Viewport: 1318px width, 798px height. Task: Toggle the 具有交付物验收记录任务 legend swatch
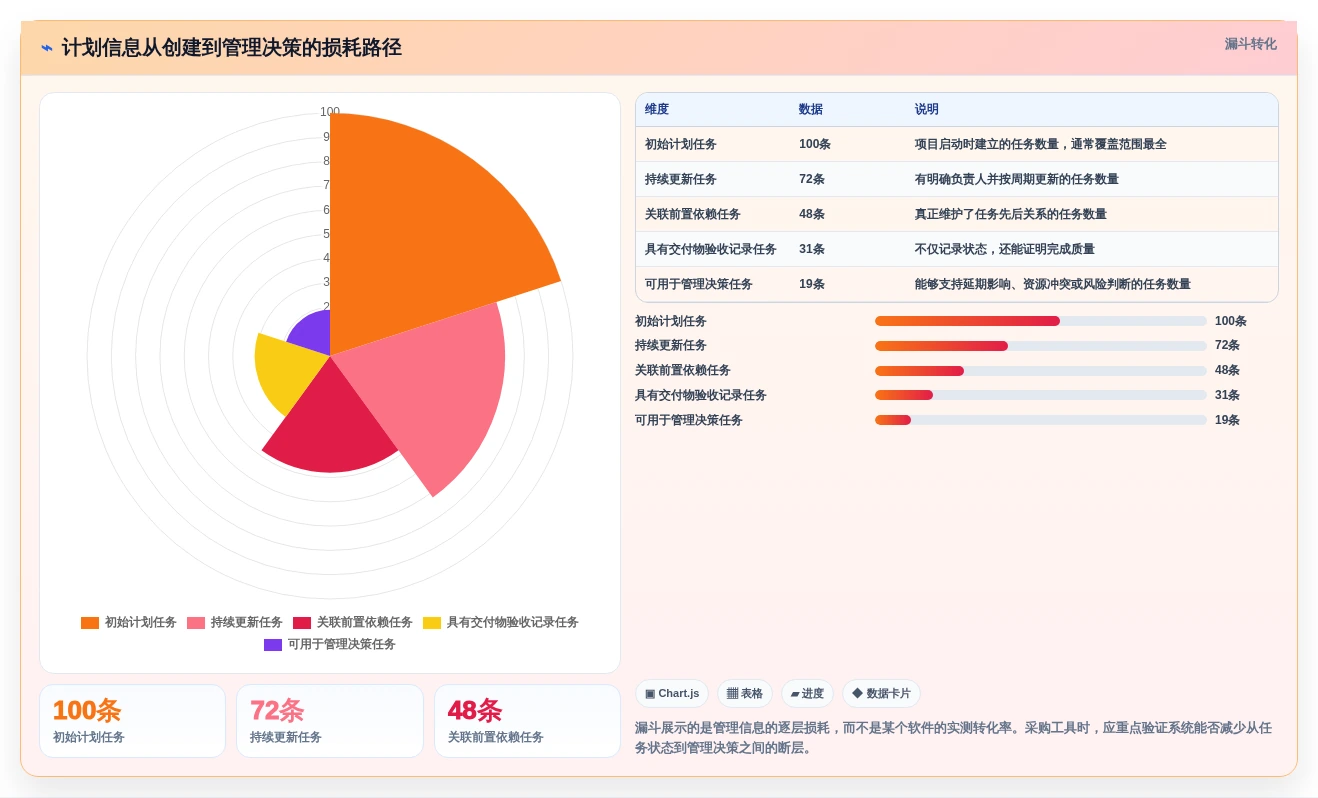point(432,623)
